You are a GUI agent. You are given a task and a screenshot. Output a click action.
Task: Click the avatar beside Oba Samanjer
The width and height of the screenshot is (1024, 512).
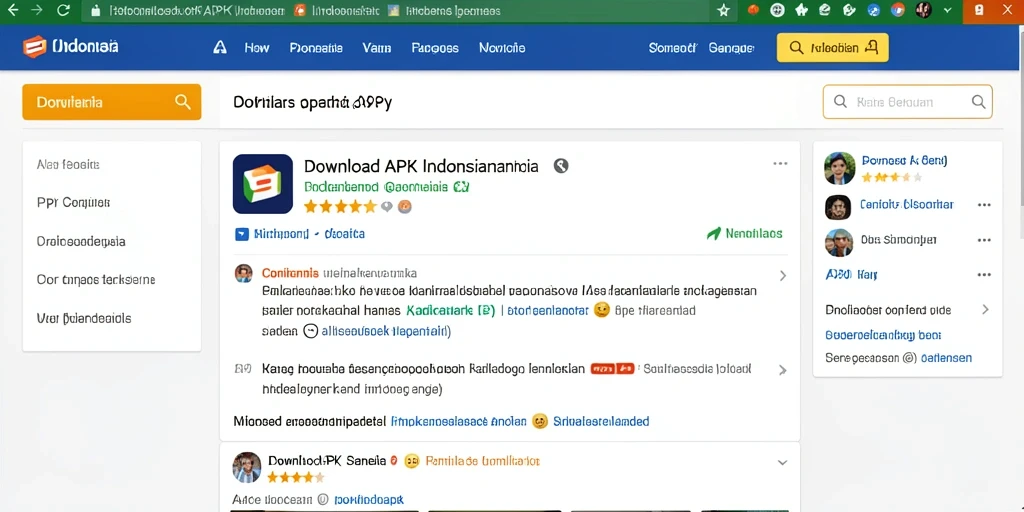(x=839, y=242)
